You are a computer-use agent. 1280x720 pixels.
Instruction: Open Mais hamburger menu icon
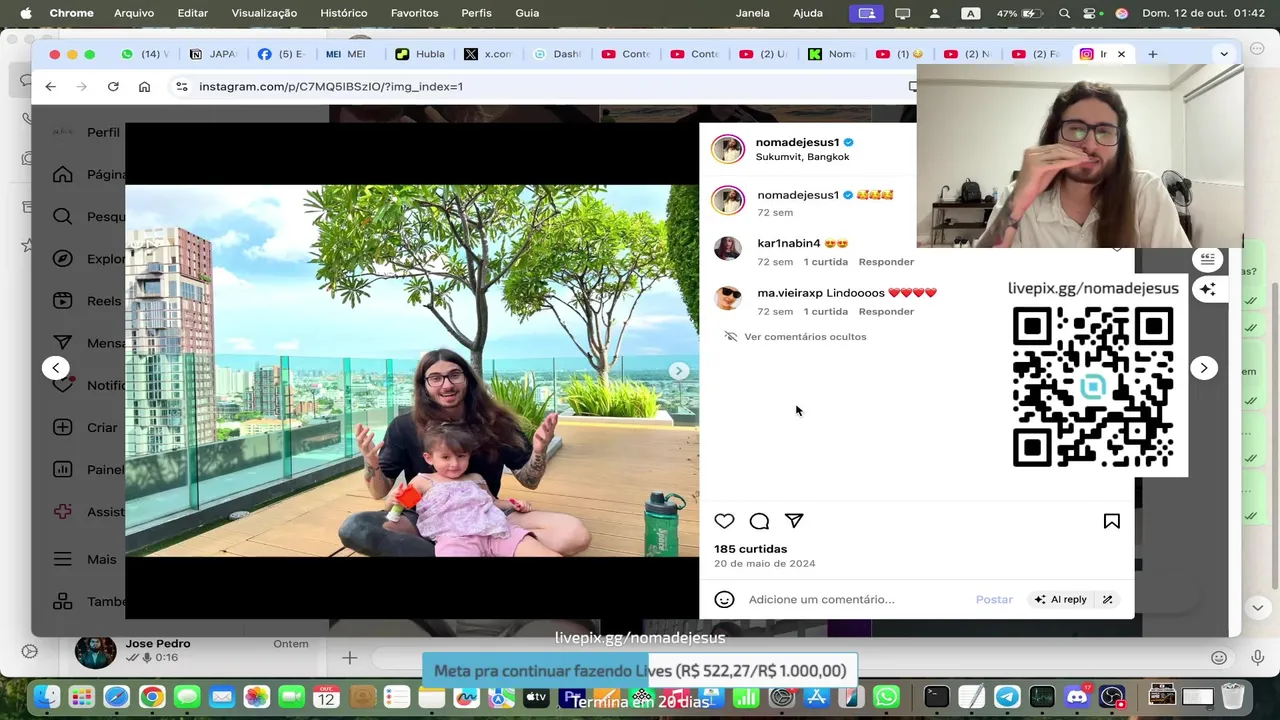coord(63,559)
